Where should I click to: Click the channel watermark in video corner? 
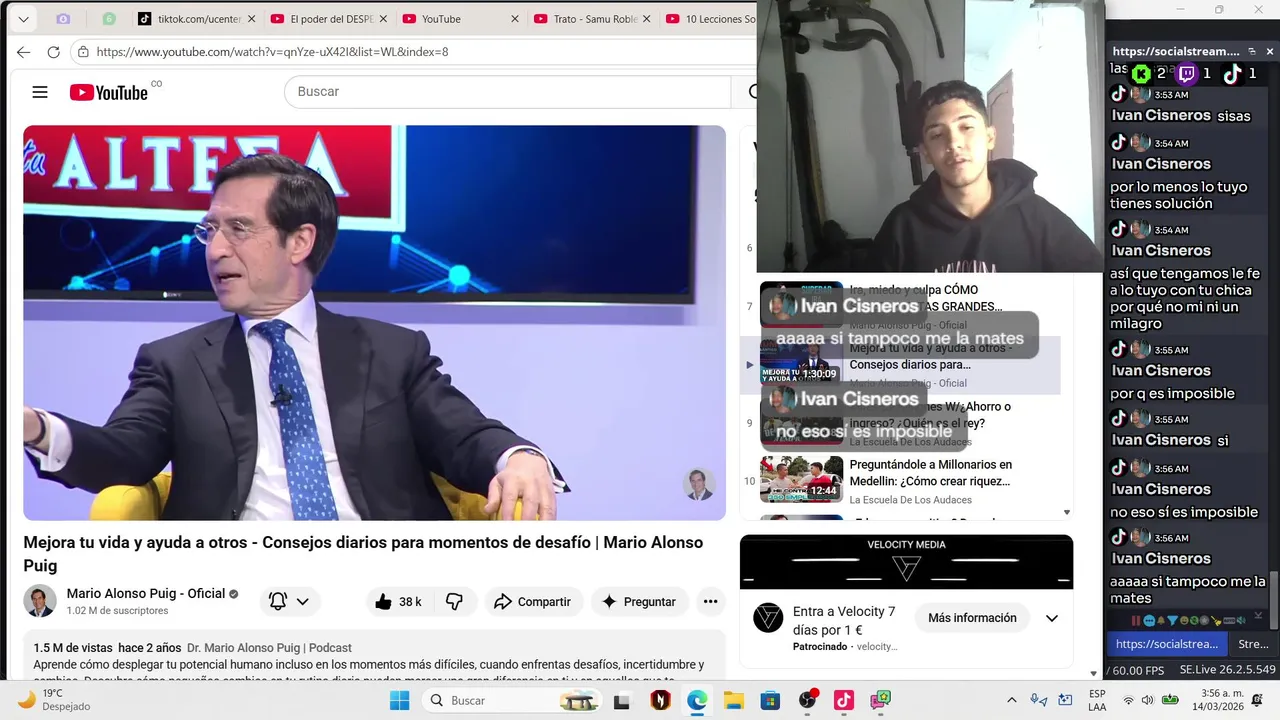698,484
